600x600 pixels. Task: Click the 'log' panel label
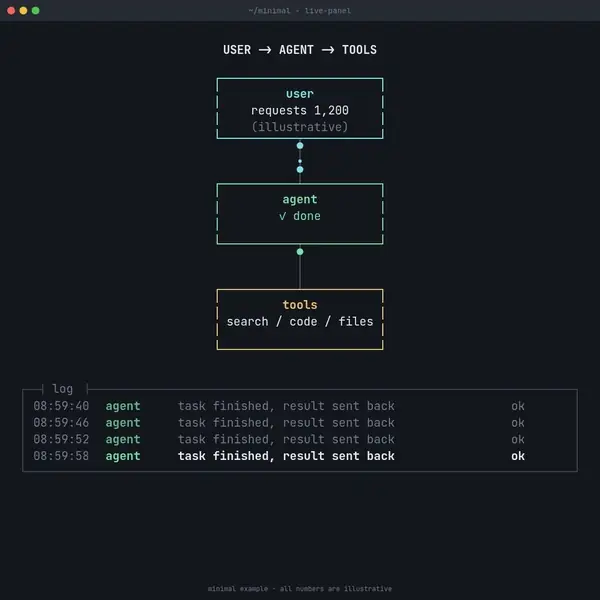click(x=62, y=389)
